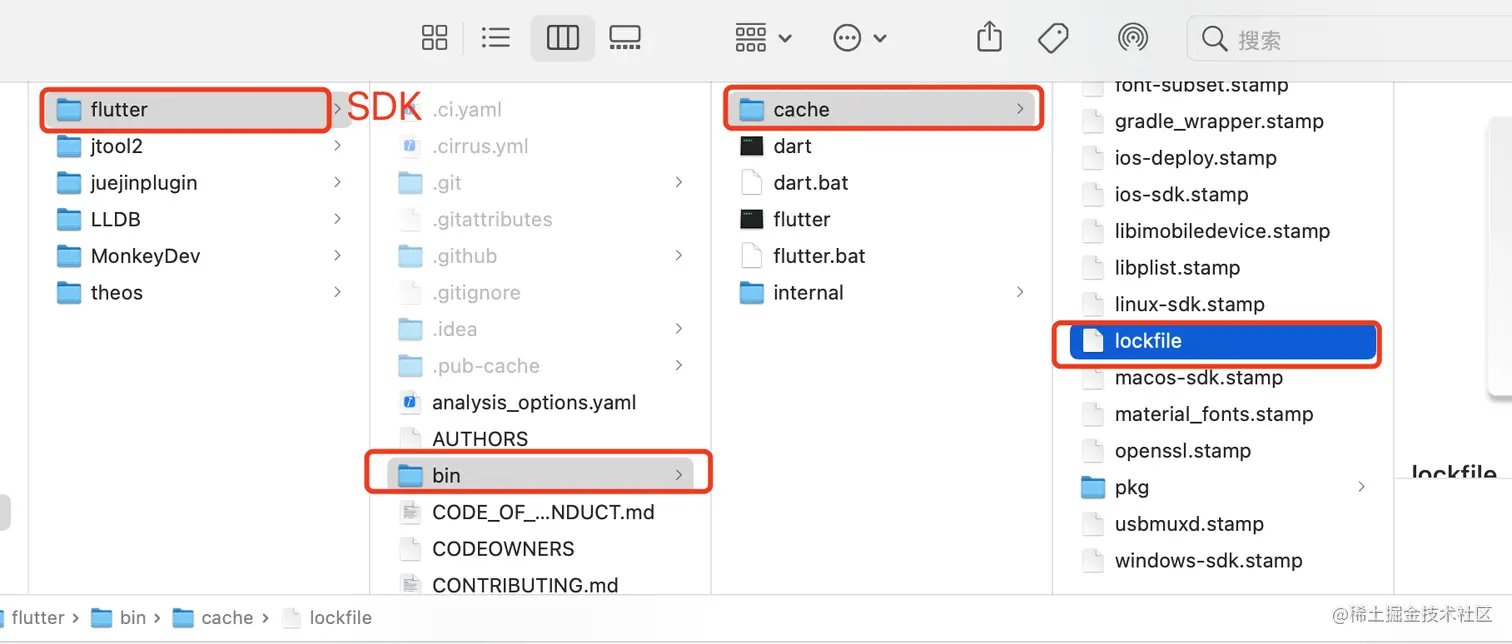Open the action ellipsis menu
Image resolution: width=1512 pixels, height=644 pixels.
859,39
